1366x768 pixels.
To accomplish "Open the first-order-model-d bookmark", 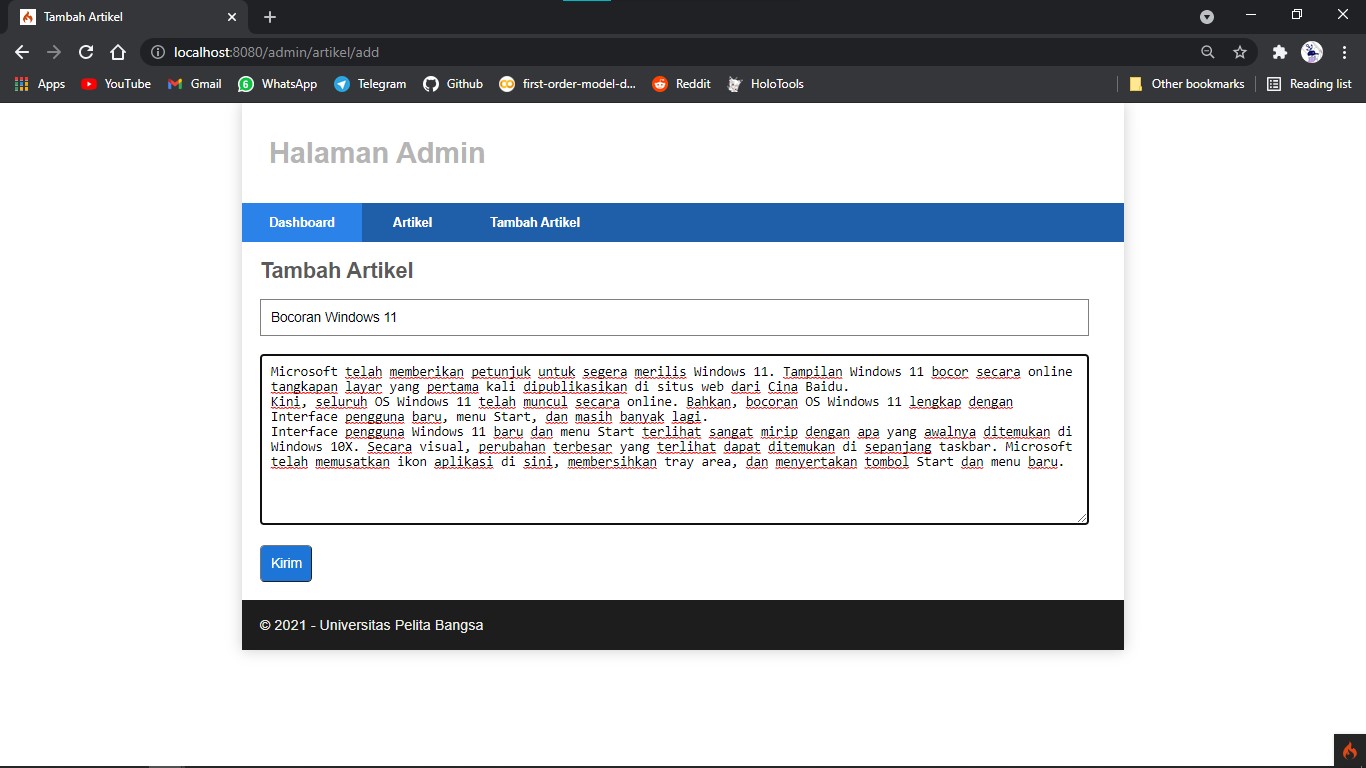I will [x=567, y=84].
